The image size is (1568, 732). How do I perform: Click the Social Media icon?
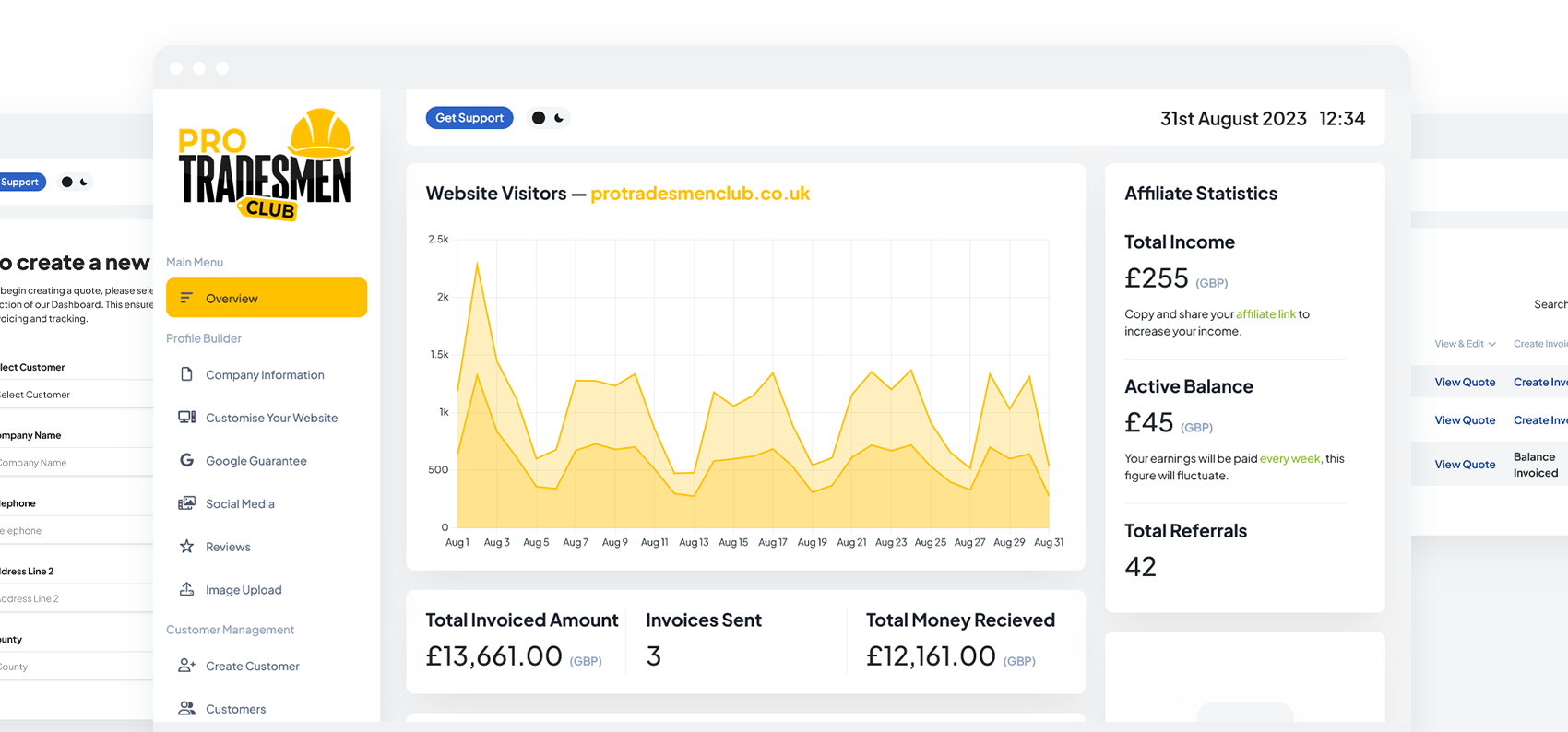tap(186, 503)
